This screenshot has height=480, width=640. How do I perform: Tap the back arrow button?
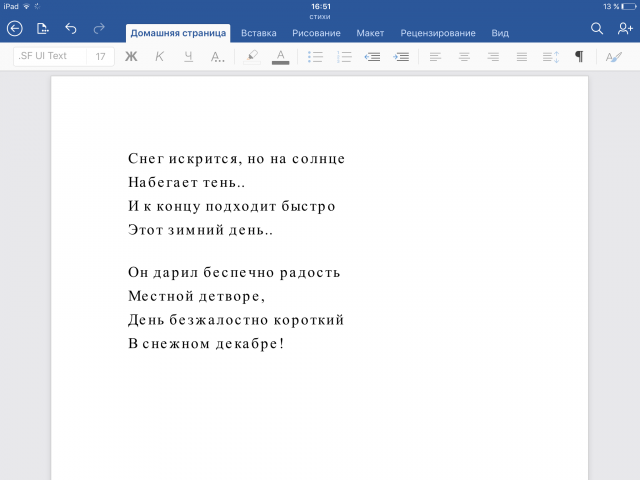pos(15,29)
